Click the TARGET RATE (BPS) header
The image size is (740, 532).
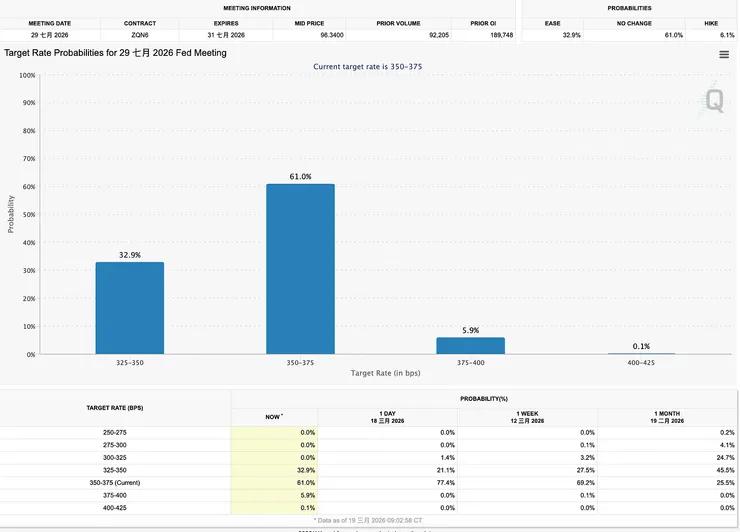[115, 408]
